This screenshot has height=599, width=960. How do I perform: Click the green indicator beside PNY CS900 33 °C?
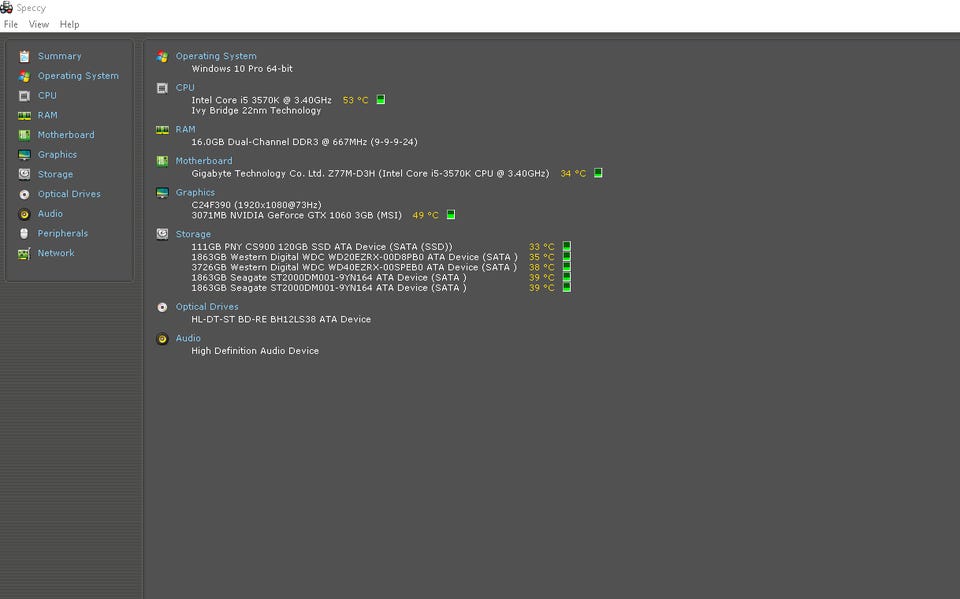pos(567,246)
